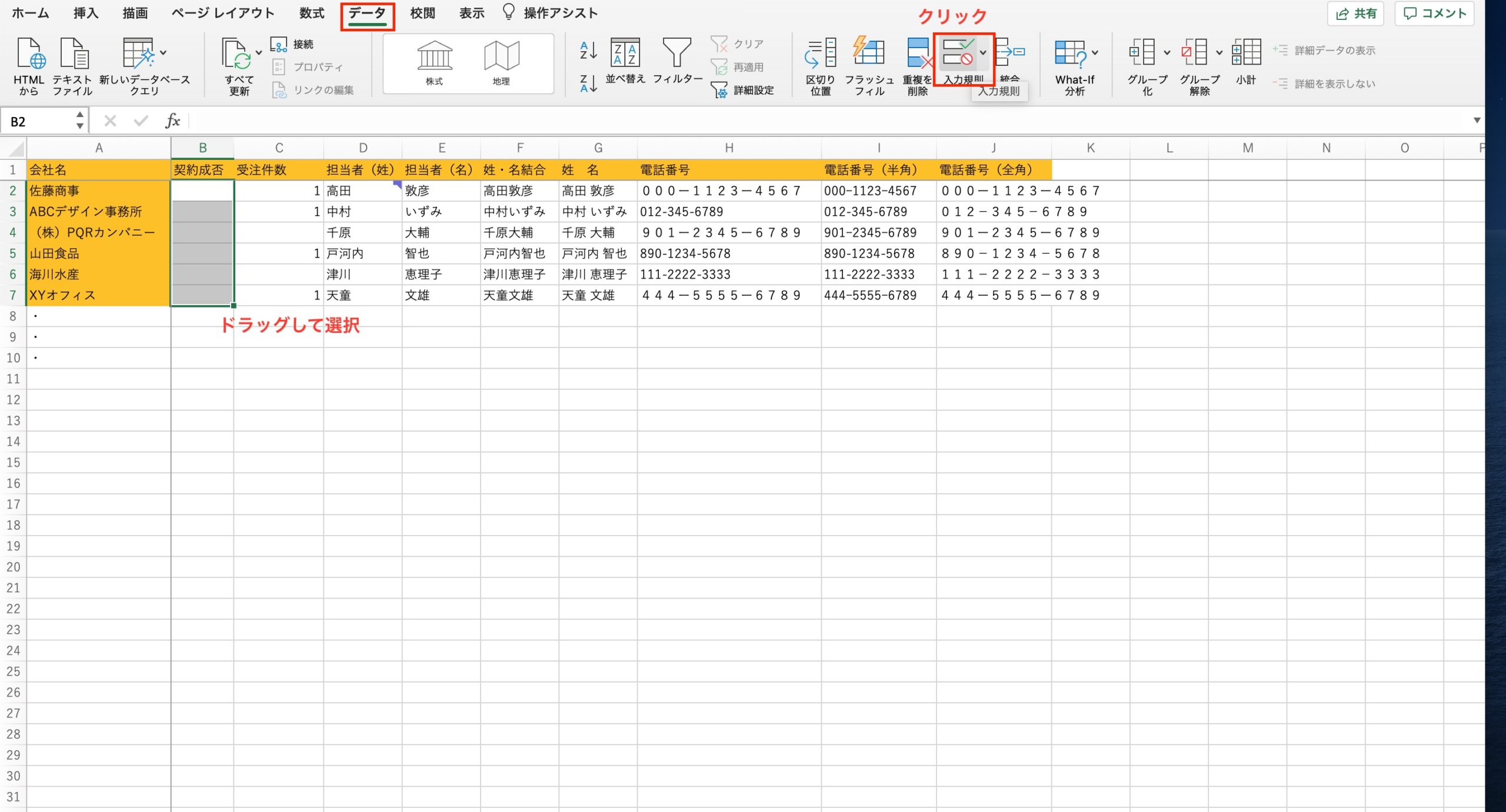Click the テキストファイル import icon
Screen dimensions: 1506x812
(74, 54)
